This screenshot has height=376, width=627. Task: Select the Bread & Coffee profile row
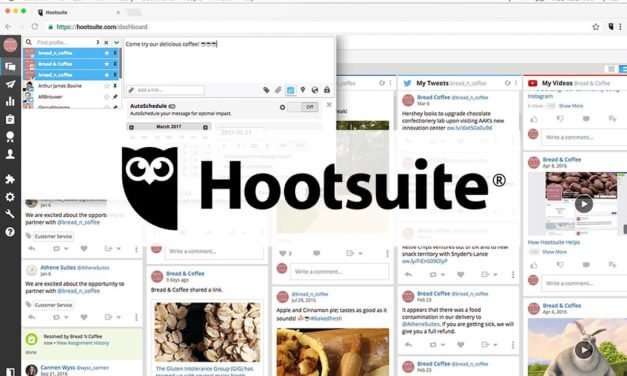pos(72,64)
